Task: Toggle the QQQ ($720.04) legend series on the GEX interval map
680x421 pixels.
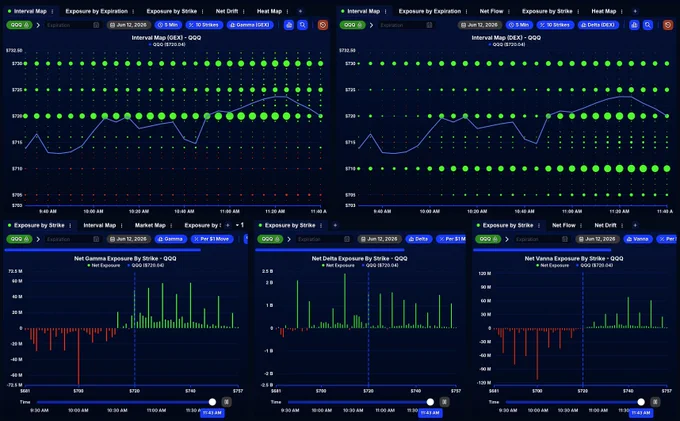Action: click(x=167, y=44)
